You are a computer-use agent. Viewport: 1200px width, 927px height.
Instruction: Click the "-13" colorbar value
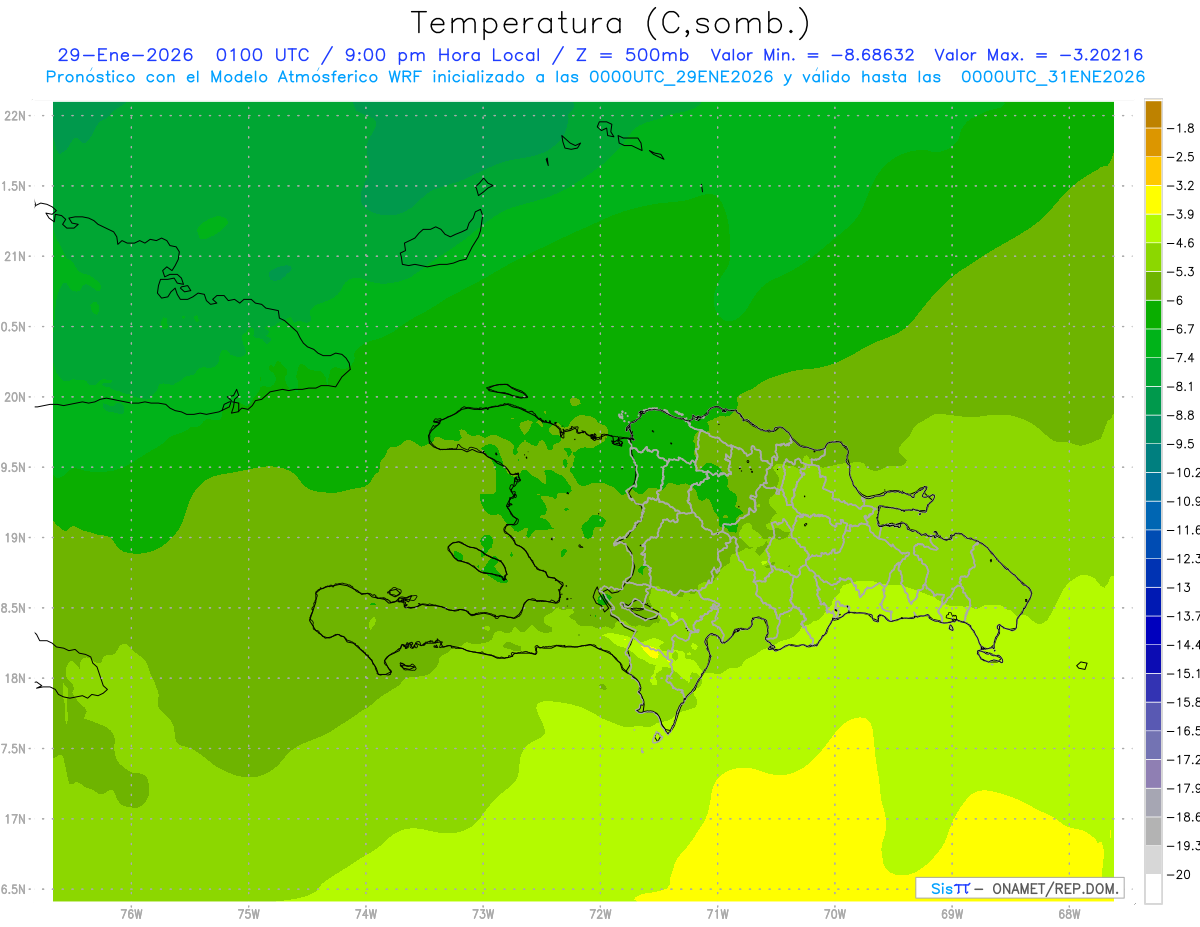point(1178,587)
